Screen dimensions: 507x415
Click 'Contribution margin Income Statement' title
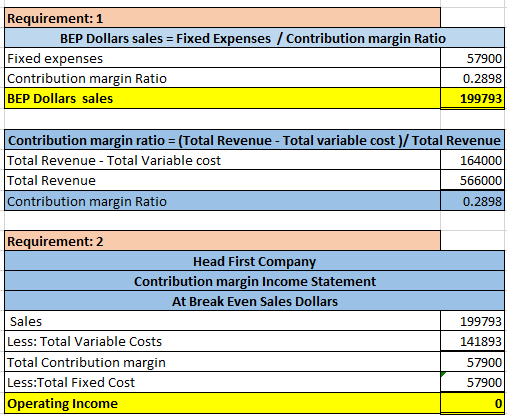(255, 281)
